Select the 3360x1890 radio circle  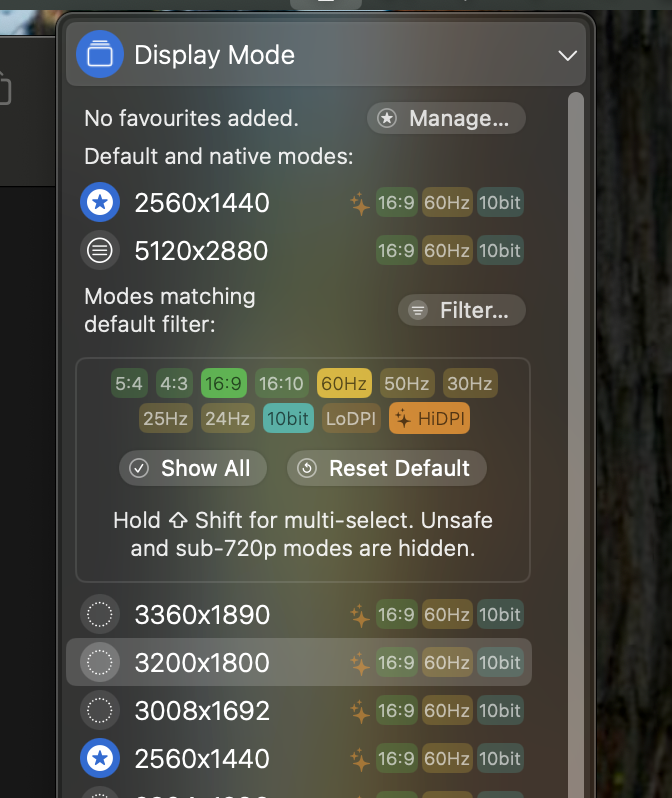tap(100, 614)
